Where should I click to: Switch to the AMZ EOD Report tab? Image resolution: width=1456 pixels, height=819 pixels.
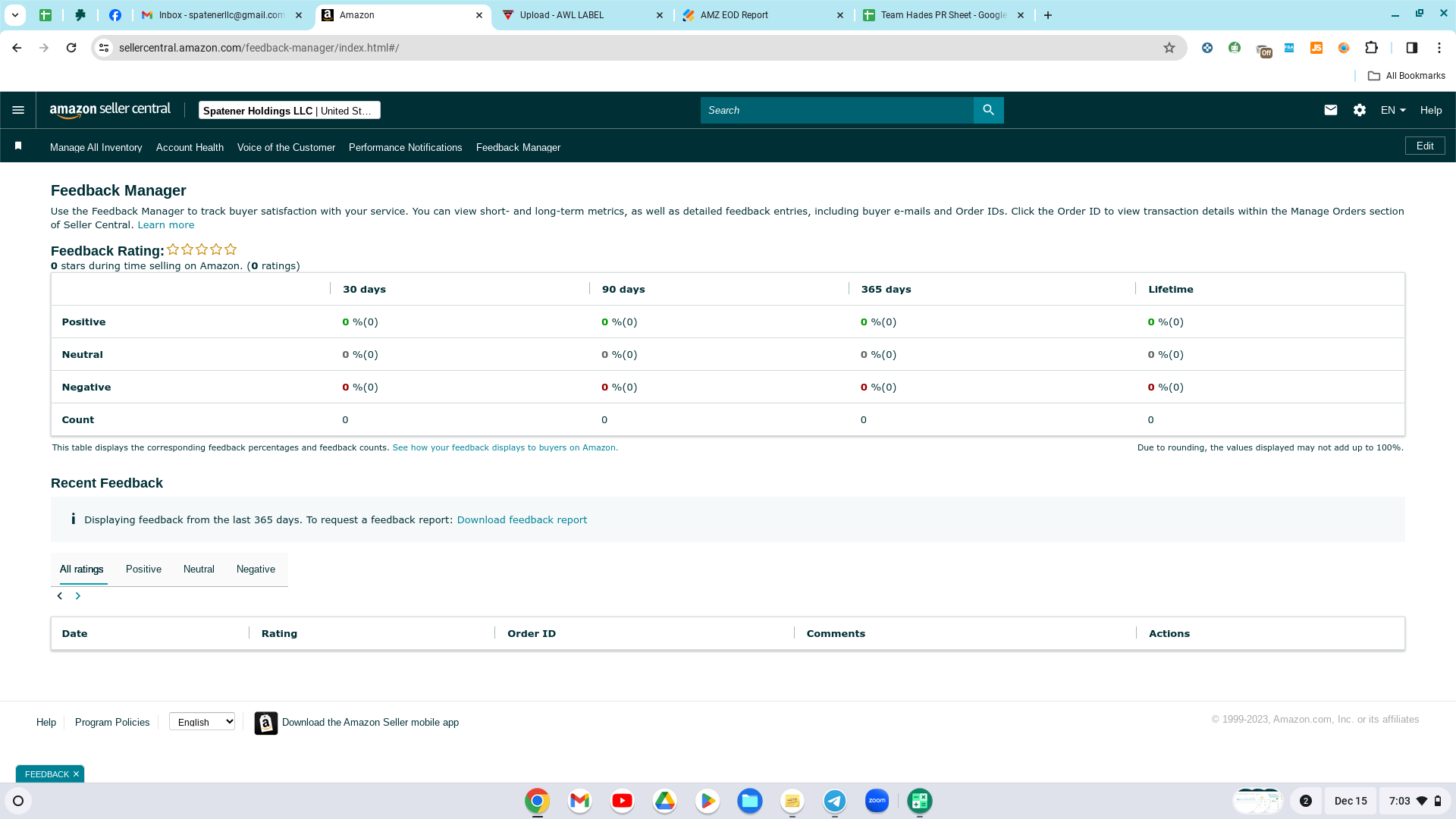(763, 15)
